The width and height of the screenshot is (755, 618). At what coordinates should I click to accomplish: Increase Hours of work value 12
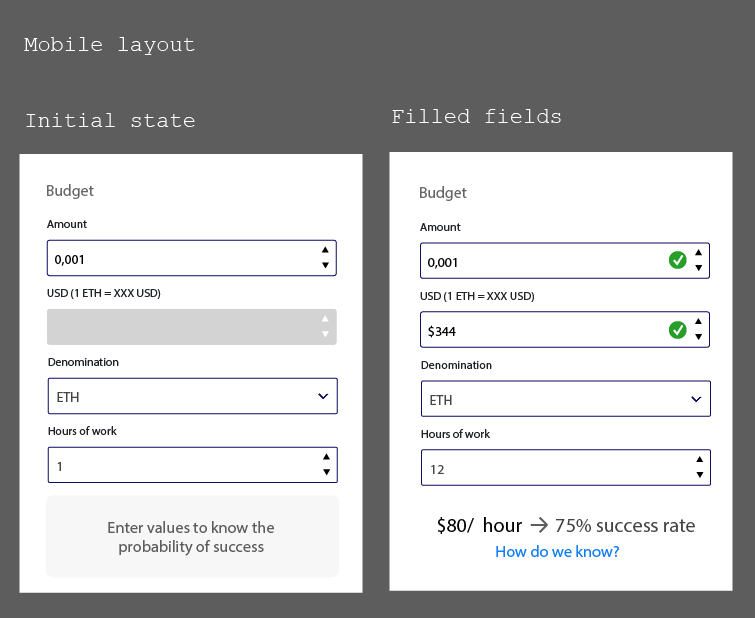[x=699, y=461]
